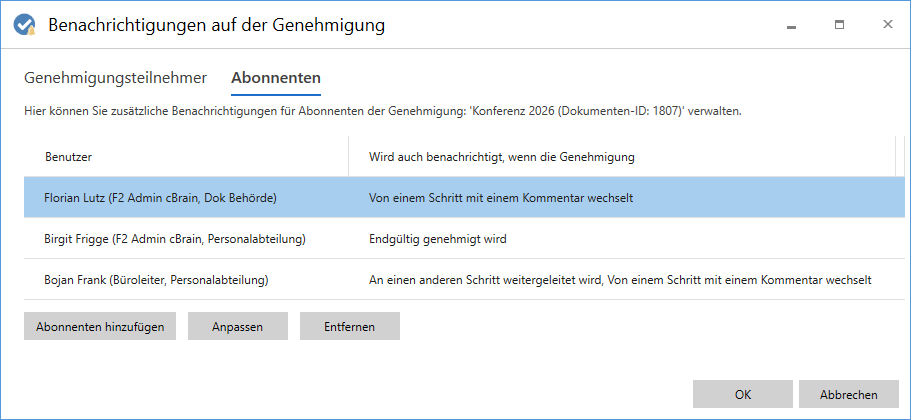Screen dimensions: 911x420
Task: Click the approval notification icon in title bar
Action: point(24,26)
